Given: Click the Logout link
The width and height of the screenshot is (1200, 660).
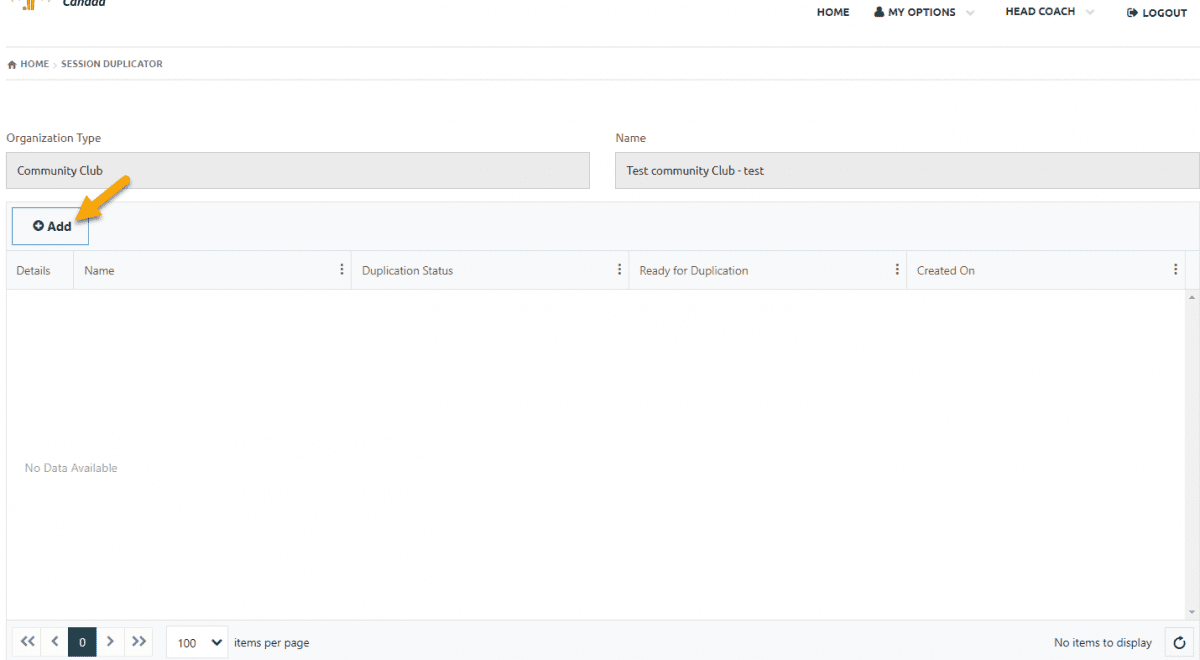Looking at the screenshot, I should click(x=1156, y=13).
